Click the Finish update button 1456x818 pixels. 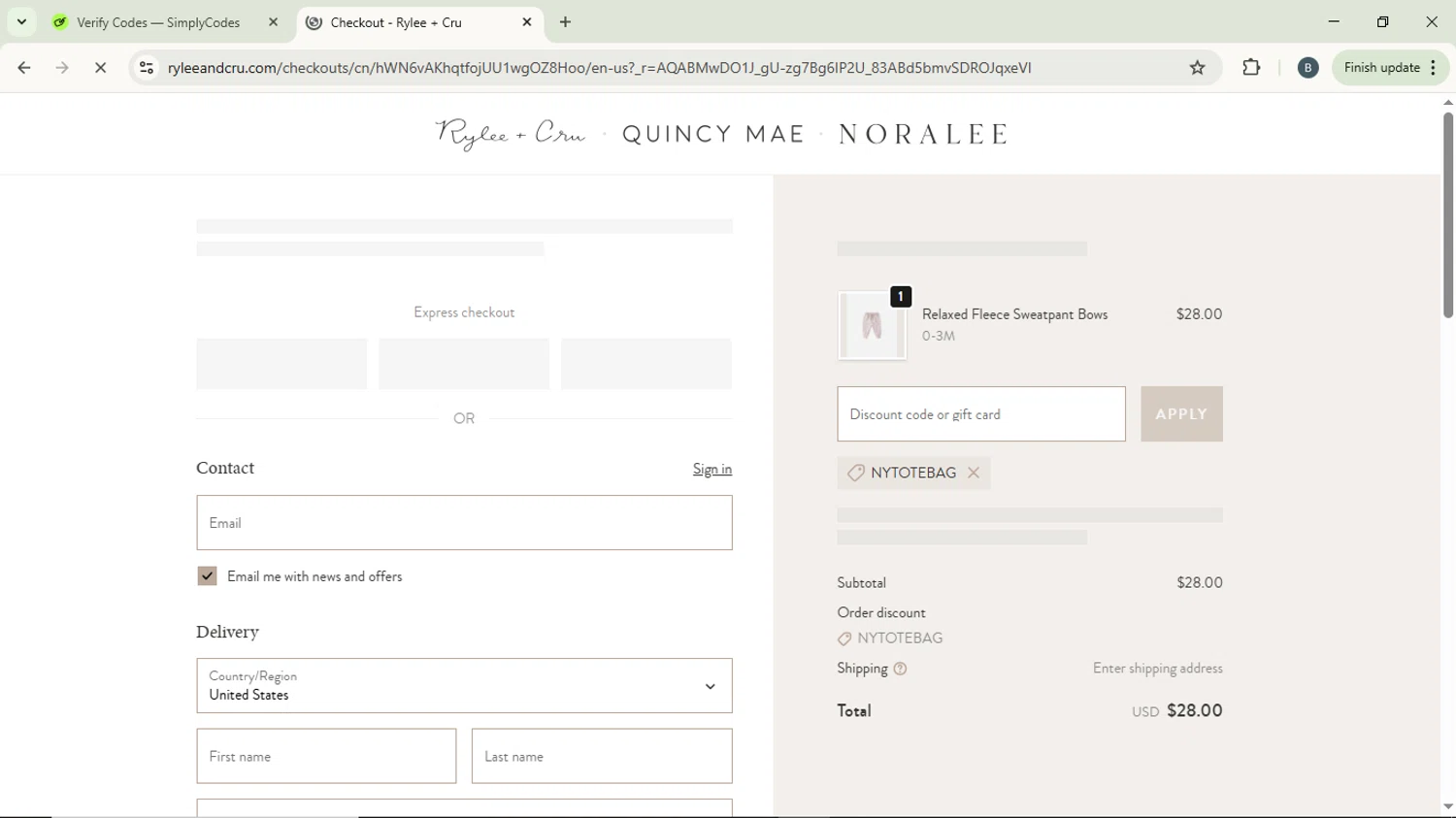click(1390, 68)
